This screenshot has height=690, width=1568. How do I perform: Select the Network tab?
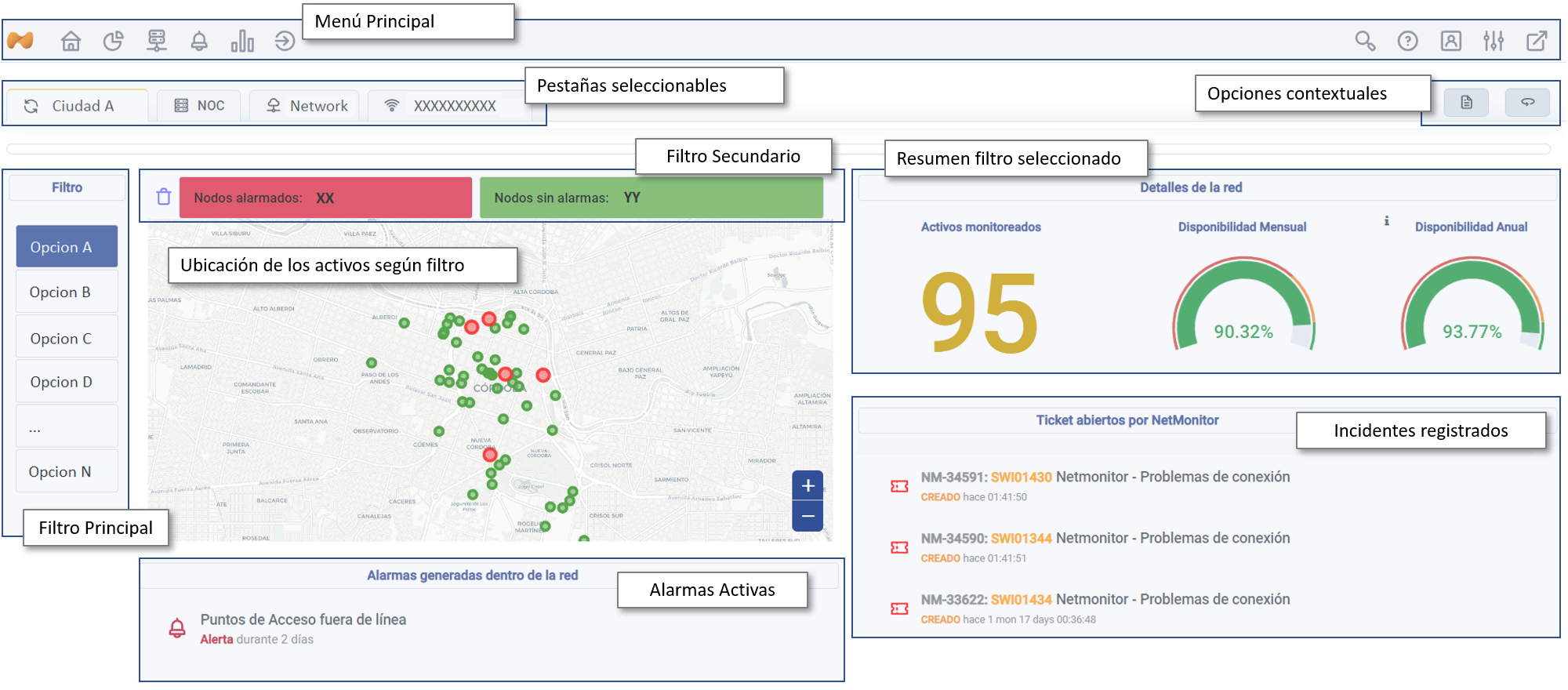pyautogui.click(x=307, y=106)
